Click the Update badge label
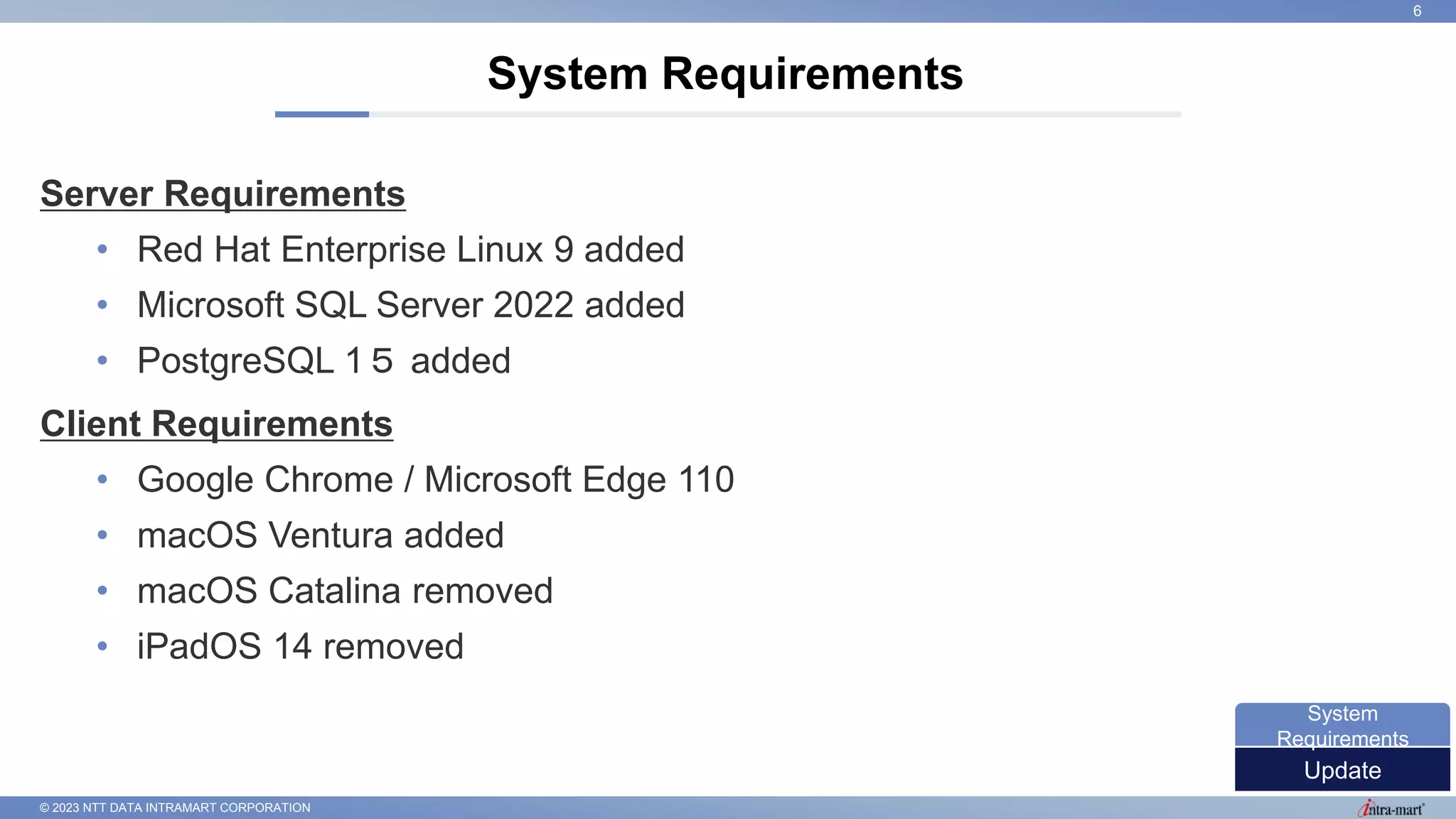Screen dimensions: 1456x819 click(x=1342, y=770)
